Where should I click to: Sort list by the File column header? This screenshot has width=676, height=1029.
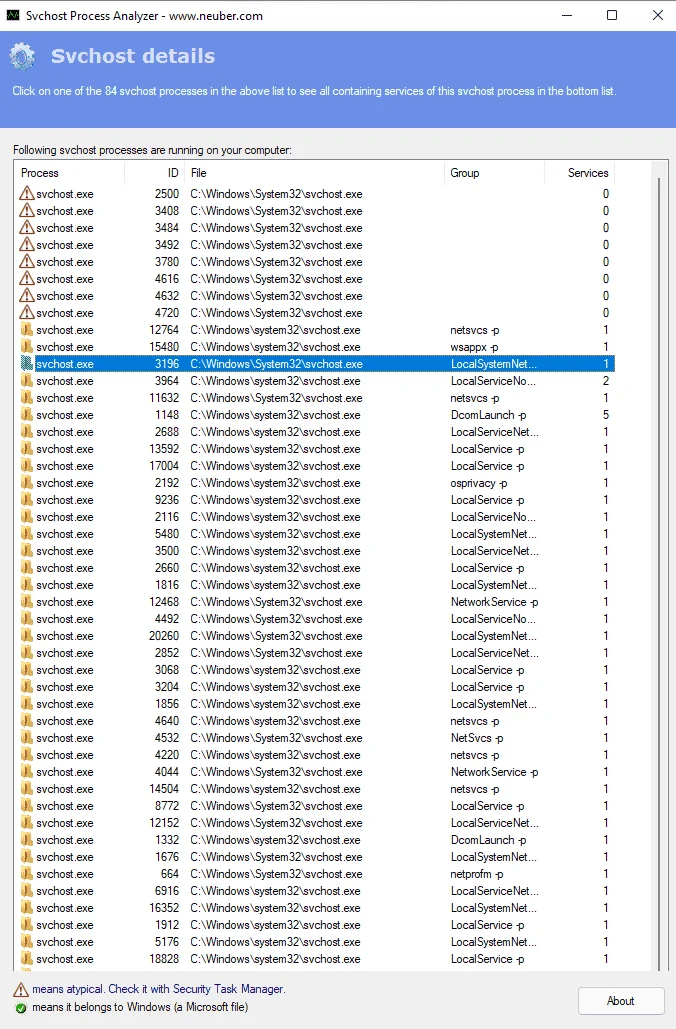(314, 173)
